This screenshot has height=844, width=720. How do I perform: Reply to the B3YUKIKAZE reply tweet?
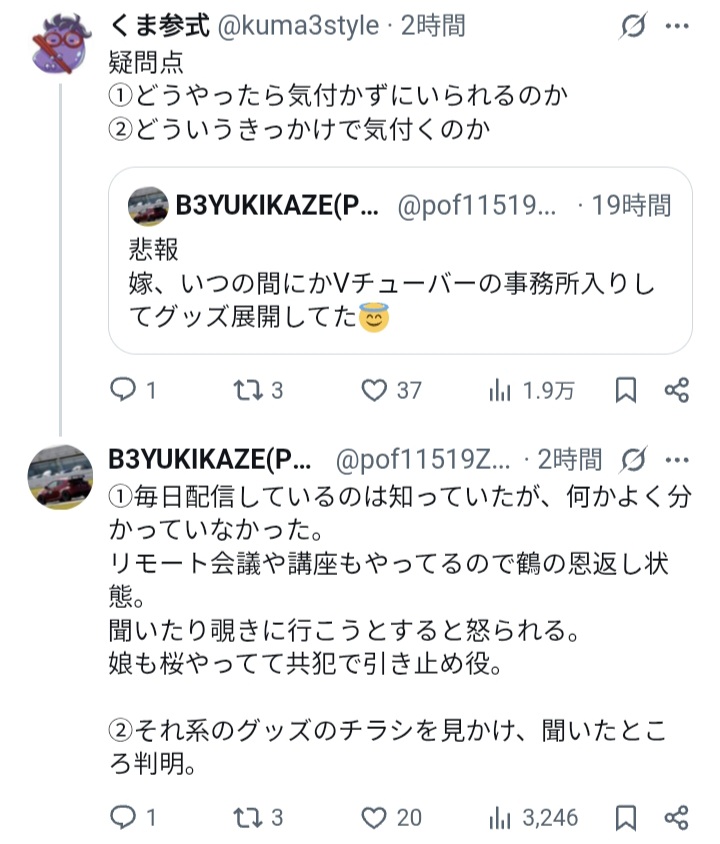pyautogui.click(x=122, y=817)
